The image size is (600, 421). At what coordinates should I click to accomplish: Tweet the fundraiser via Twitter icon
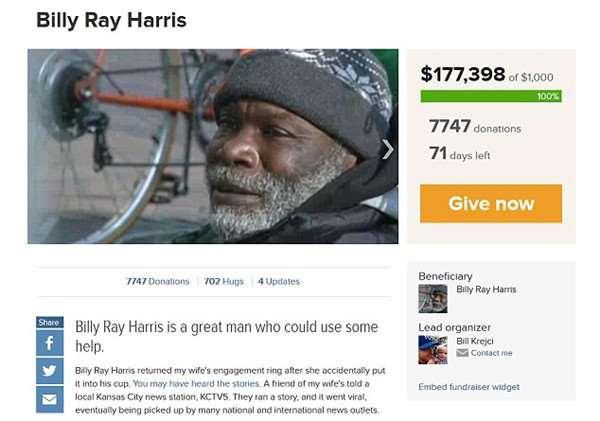coord(50,371)
